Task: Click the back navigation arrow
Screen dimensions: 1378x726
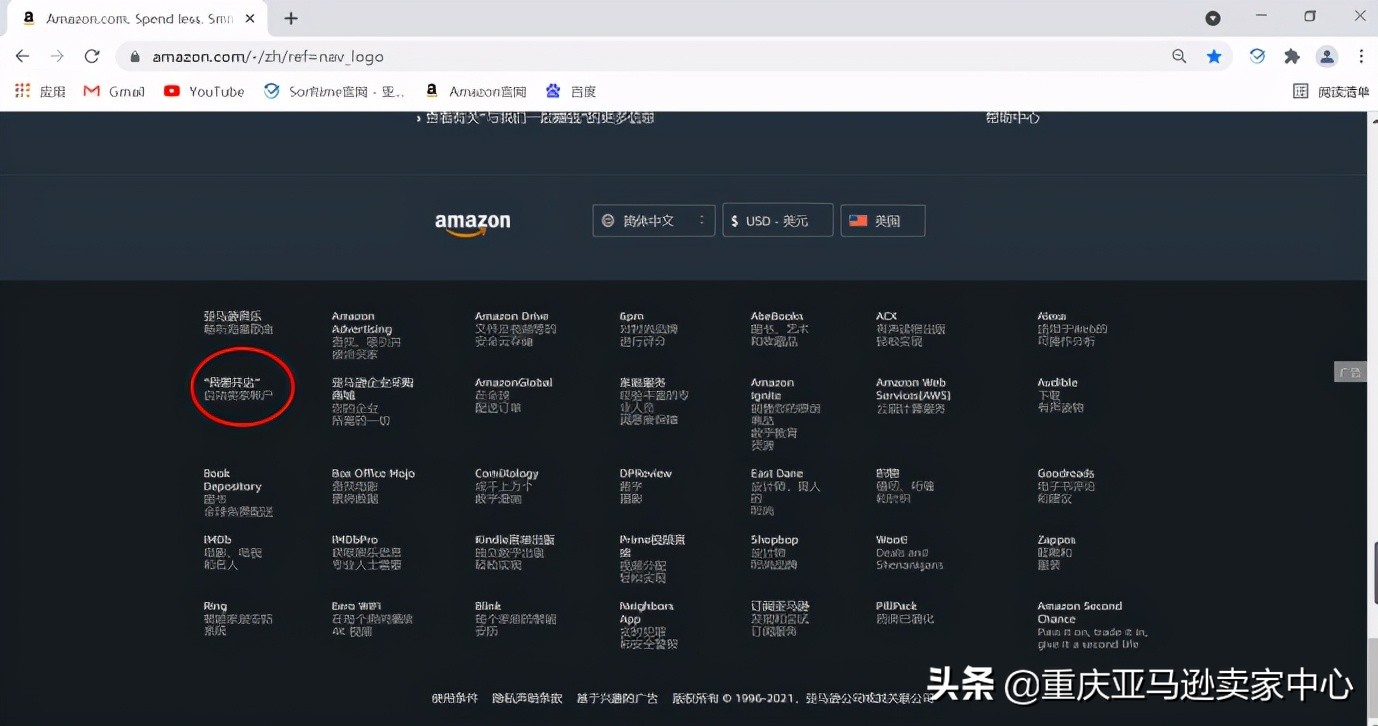Action: point(22,57)
